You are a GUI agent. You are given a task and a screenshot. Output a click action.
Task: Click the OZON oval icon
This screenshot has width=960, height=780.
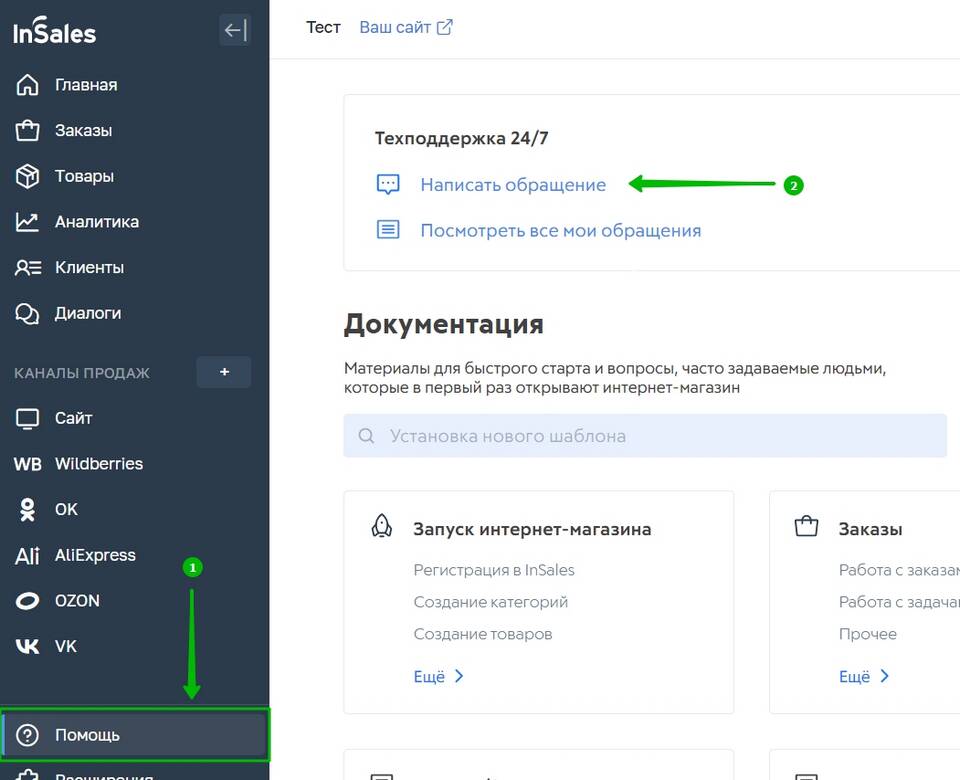click(x=27, y=601)
